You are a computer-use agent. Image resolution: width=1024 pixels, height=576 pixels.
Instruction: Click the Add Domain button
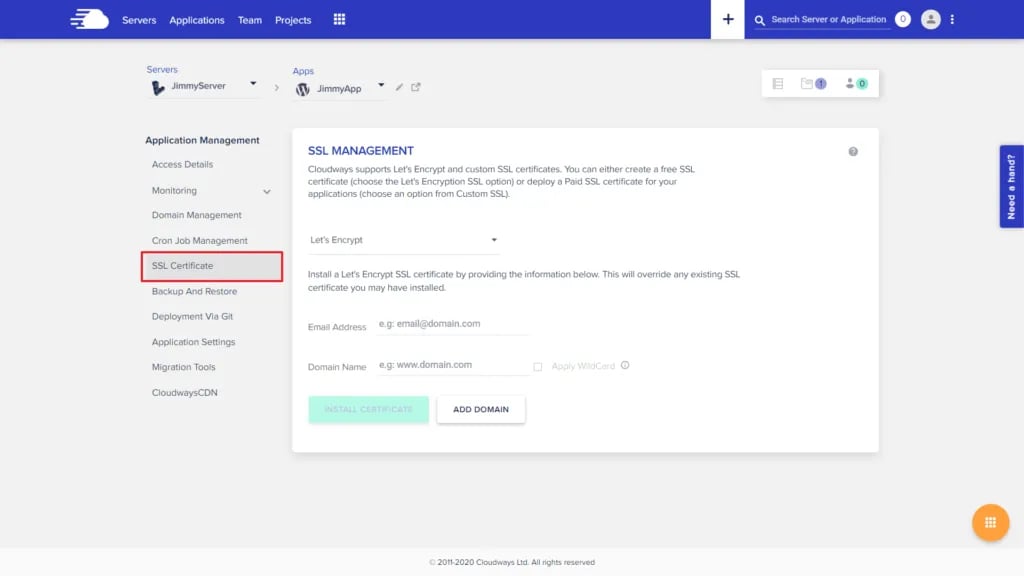481,409
